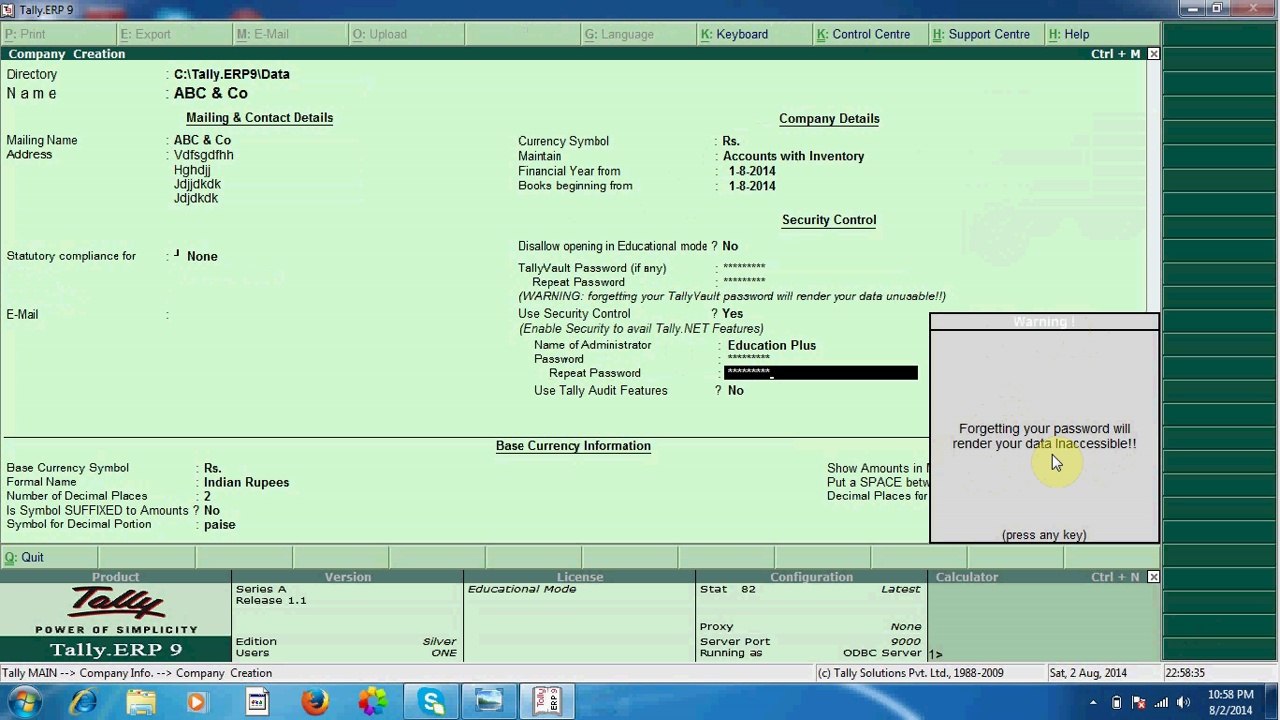
Task: Click Number of Decimal Places value 2
Action: click(x=207, y=496)
